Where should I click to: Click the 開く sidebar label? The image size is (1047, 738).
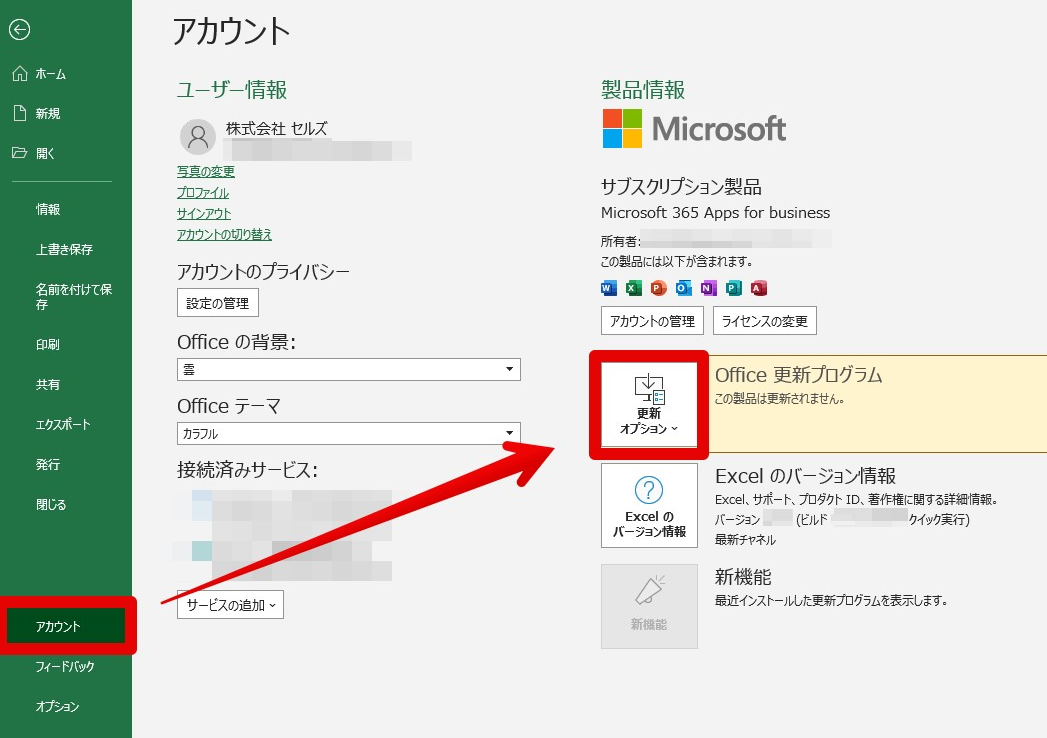point(45,154)
